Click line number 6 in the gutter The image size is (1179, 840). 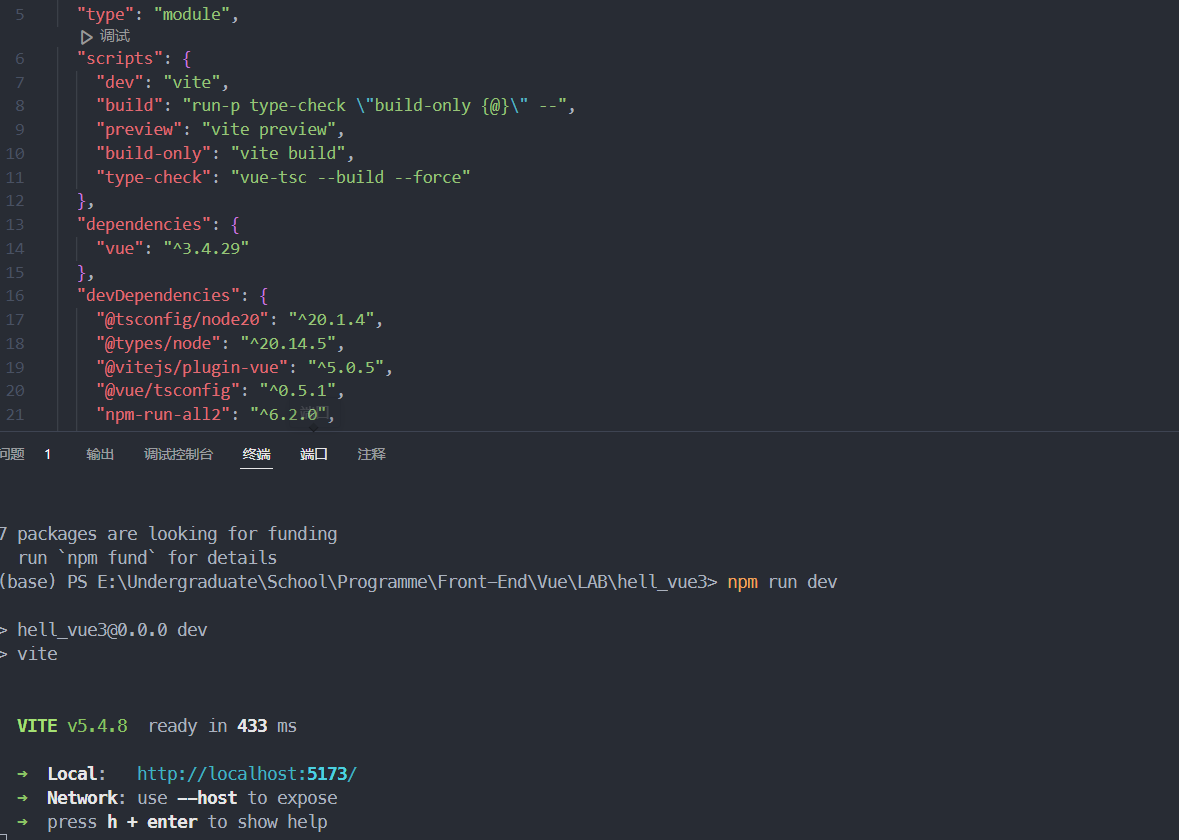click(20, 59)
